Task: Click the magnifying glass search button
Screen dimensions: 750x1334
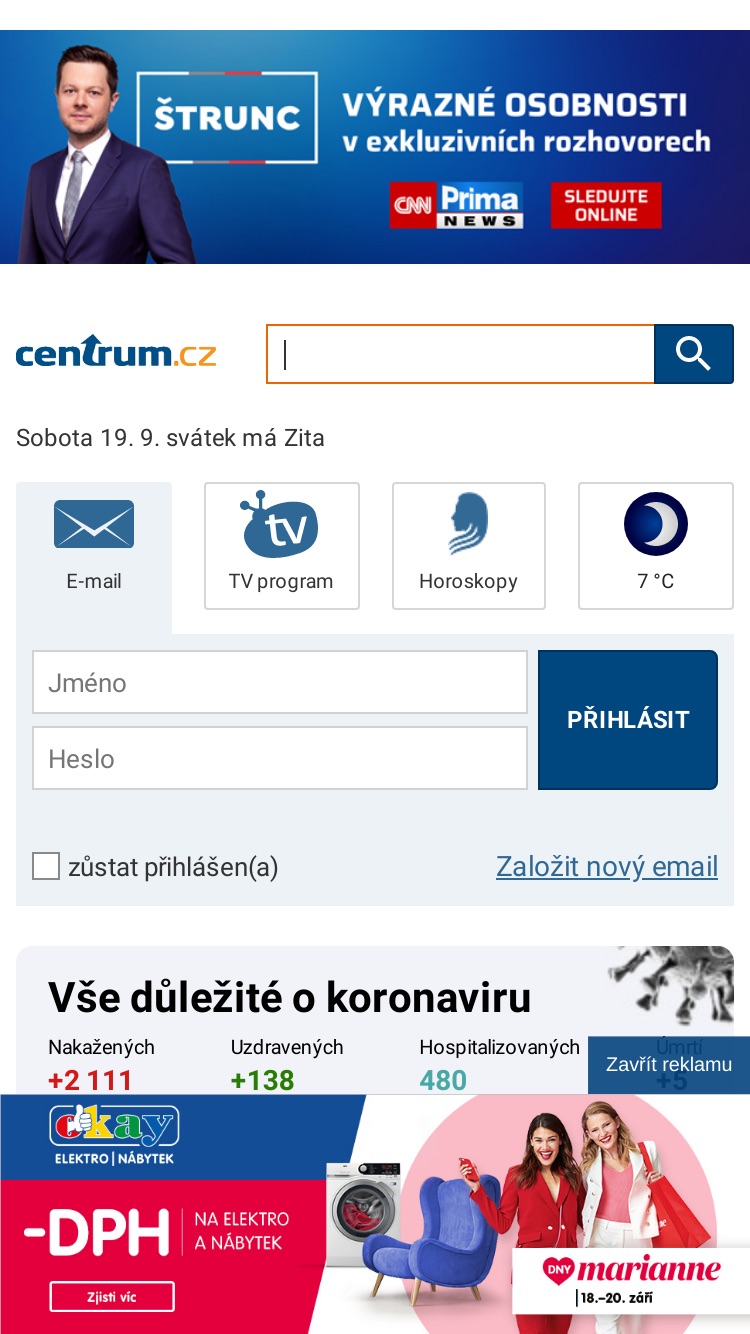Action: coord(693,354)
